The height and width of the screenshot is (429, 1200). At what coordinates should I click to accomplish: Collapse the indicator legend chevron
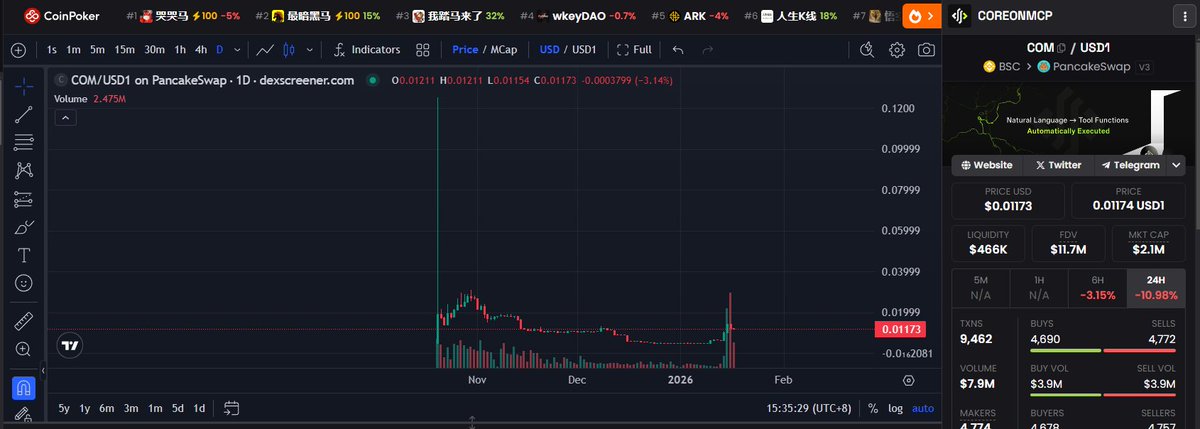pos(64,117)
